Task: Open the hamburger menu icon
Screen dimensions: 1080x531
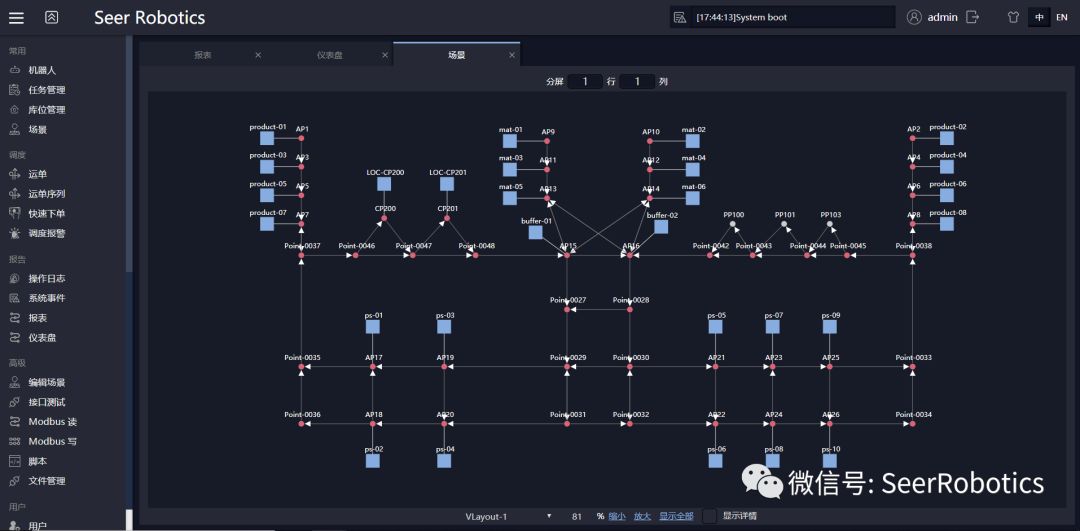Action: (x=16, y=17)
